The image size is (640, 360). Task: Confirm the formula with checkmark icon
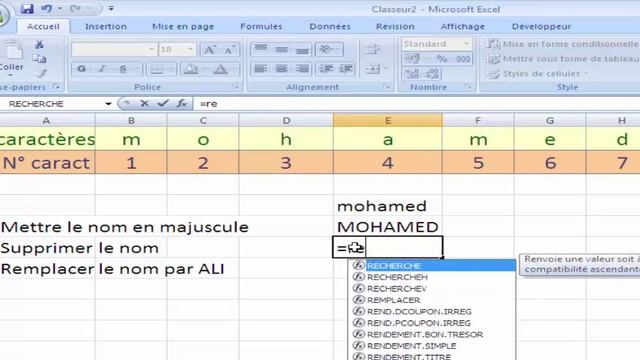click(x=163, y=104)
